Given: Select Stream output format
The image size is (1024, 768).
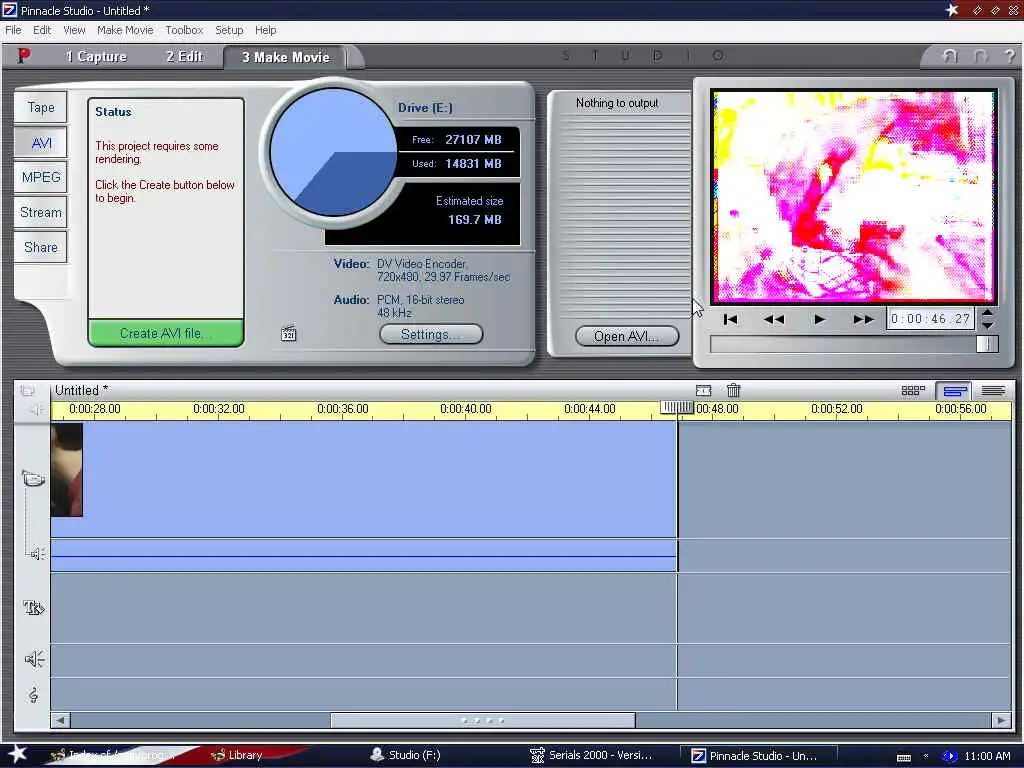Looking at the screenshot, I should (40, 212).
